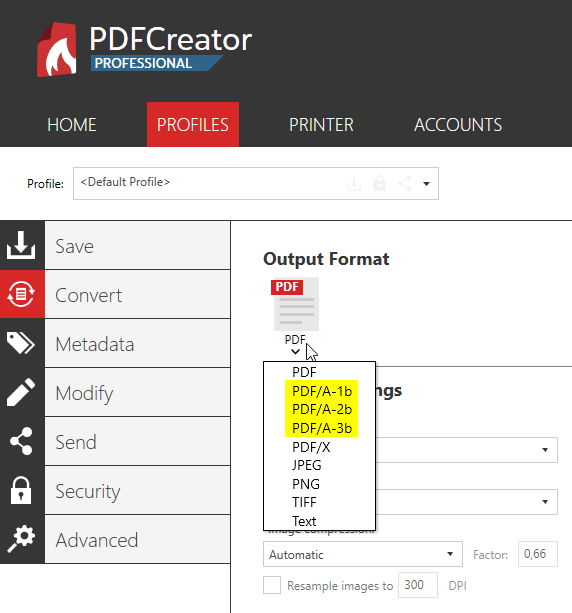
Task: Click the download icon in Profile box
Action: click(354, 183)
